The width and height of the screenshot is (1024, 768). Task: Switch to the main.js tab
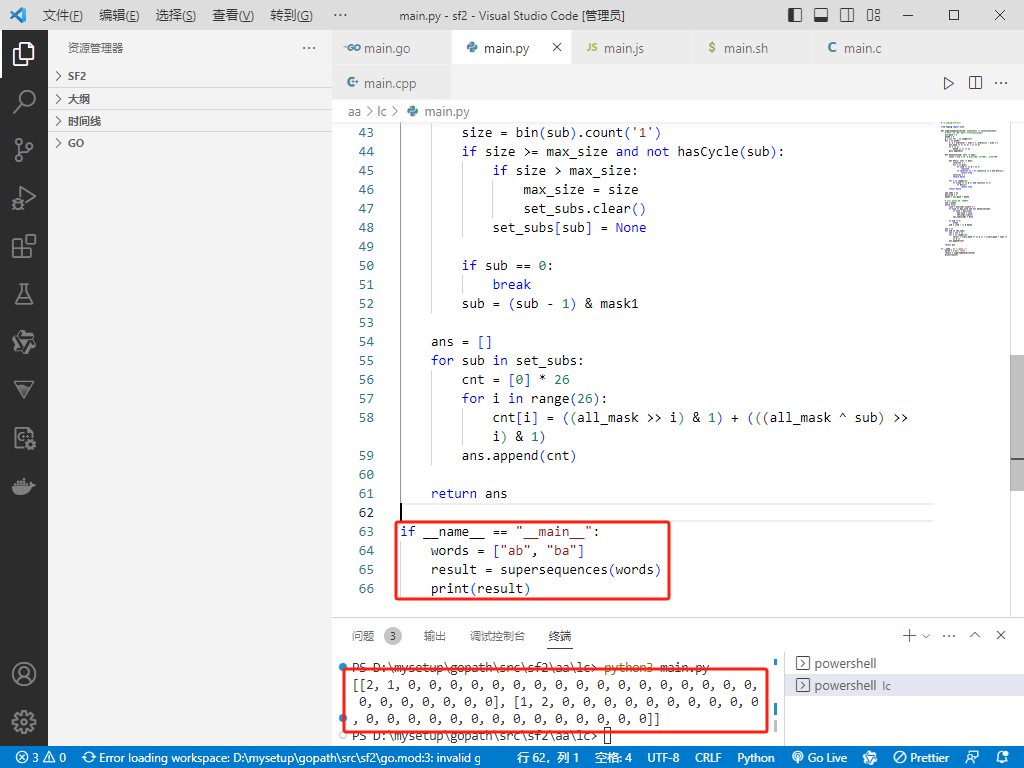631,48
